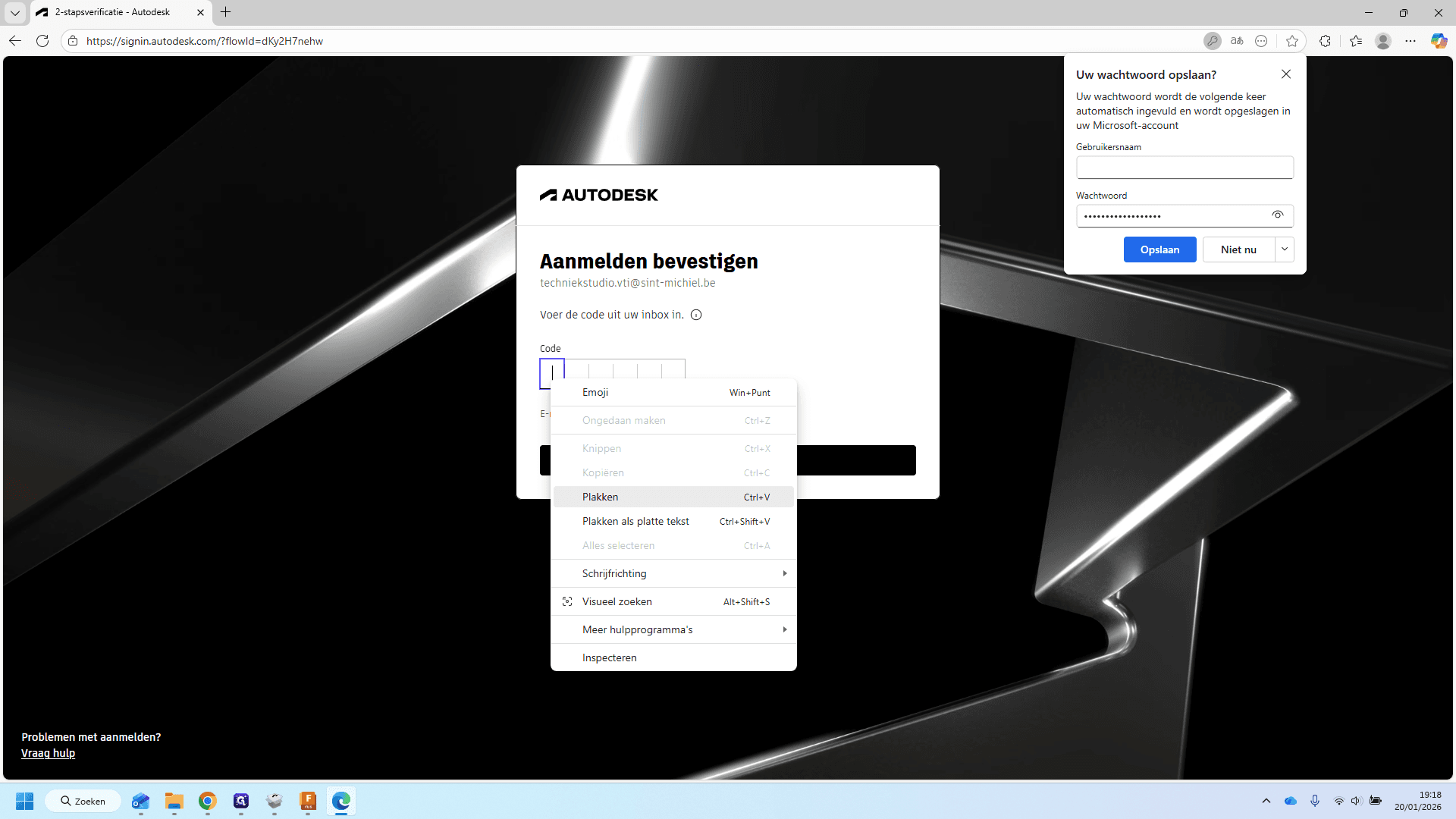Expand the Schrijfrichting submenu
This screenshot has height=819, width=1456.
(x=673, y=573)
